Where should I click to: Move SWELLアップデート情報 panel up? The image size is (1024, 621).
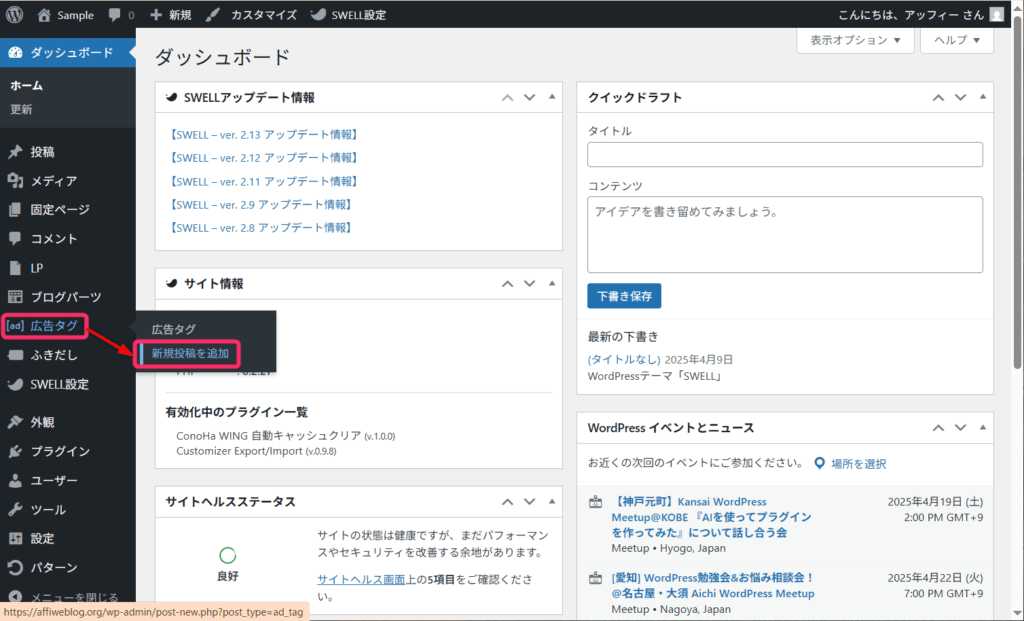pyautogui.click(x=507, y=97)
